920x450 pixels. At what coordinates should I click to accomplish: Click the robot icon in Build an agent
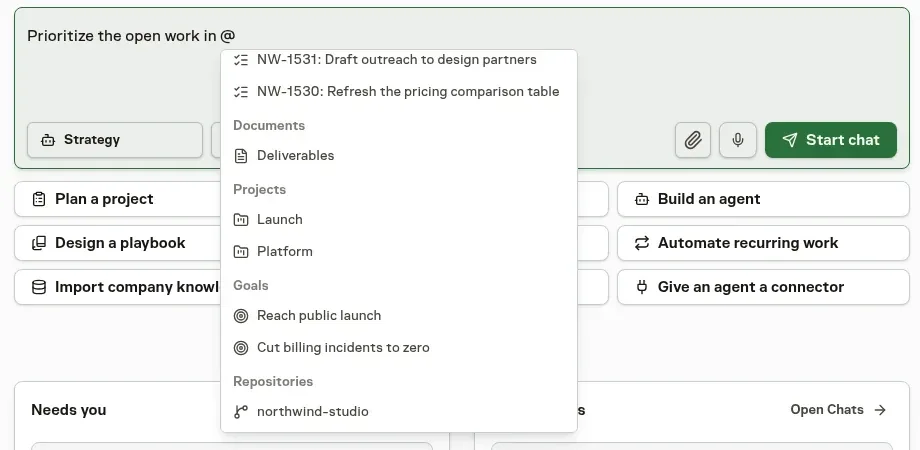tap(642, 199)
